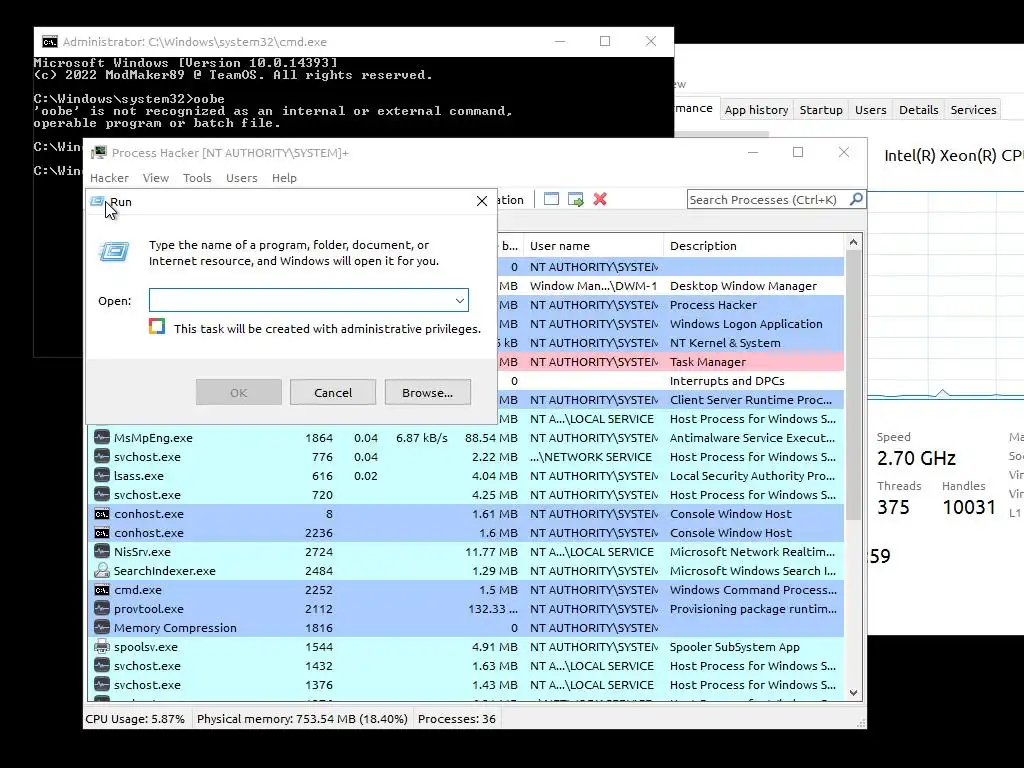Click the Run dialog title icon
Screen dimensions: 1024x768
pyautogui.click(x=97, y=201)
